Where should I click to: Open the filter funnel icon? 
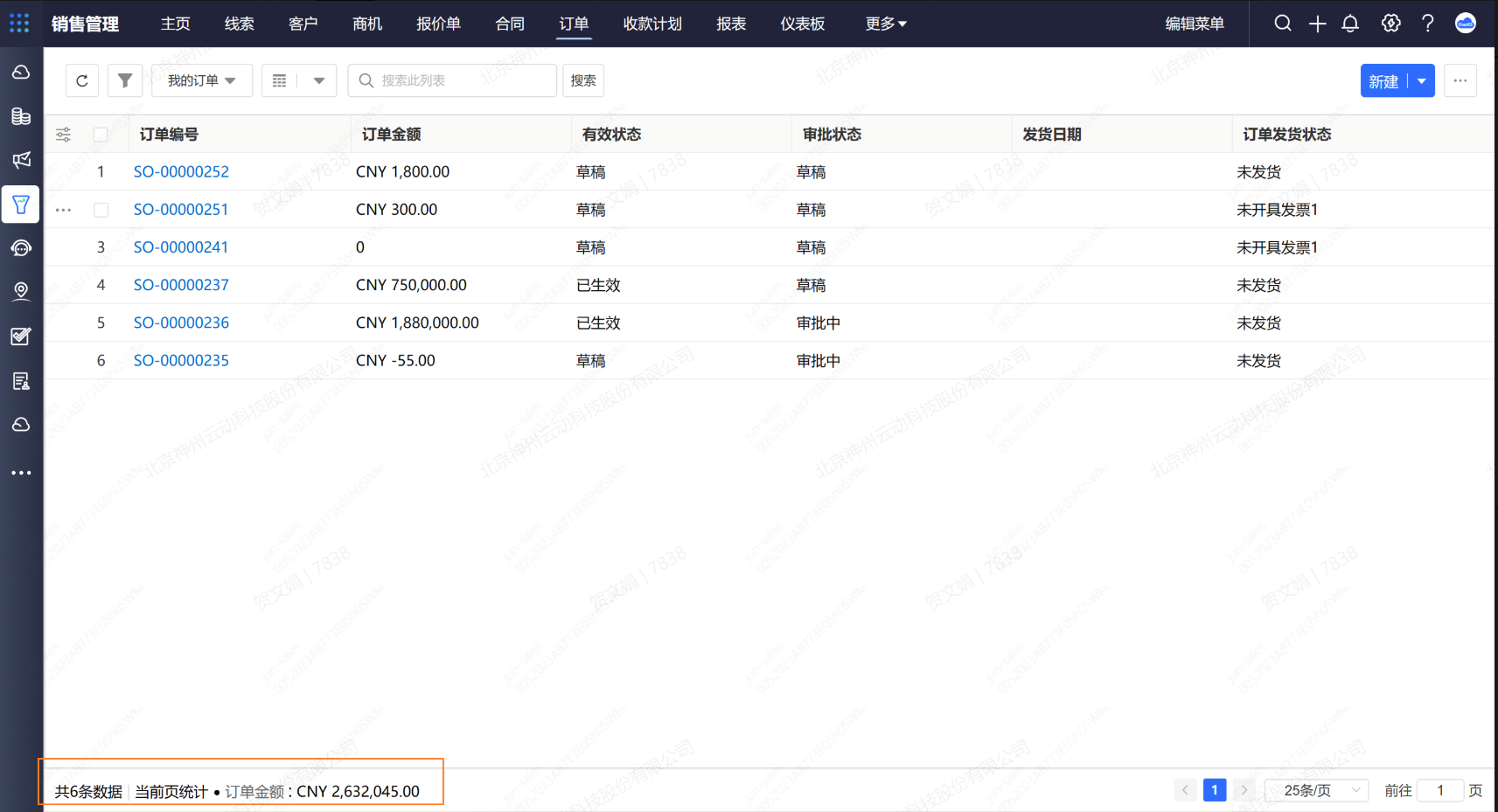(x=125, y=80)
